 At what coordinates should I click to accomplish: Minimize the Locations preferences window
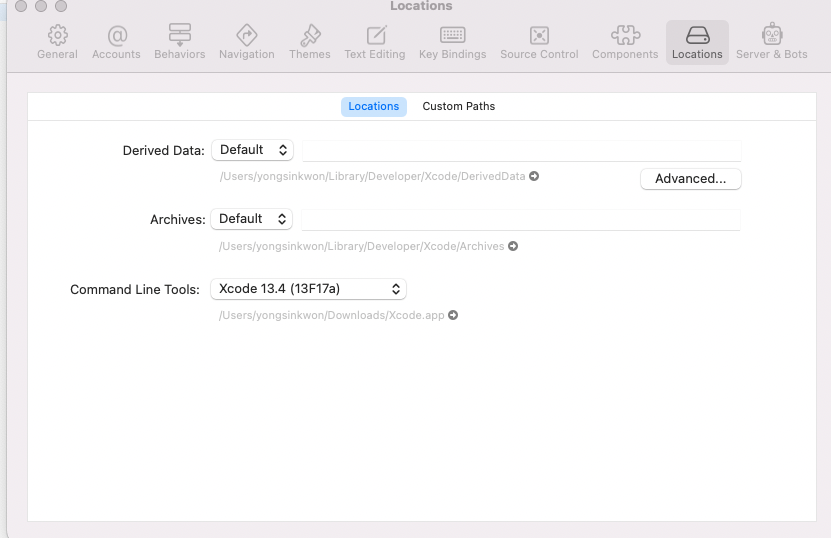click(41, 6)
